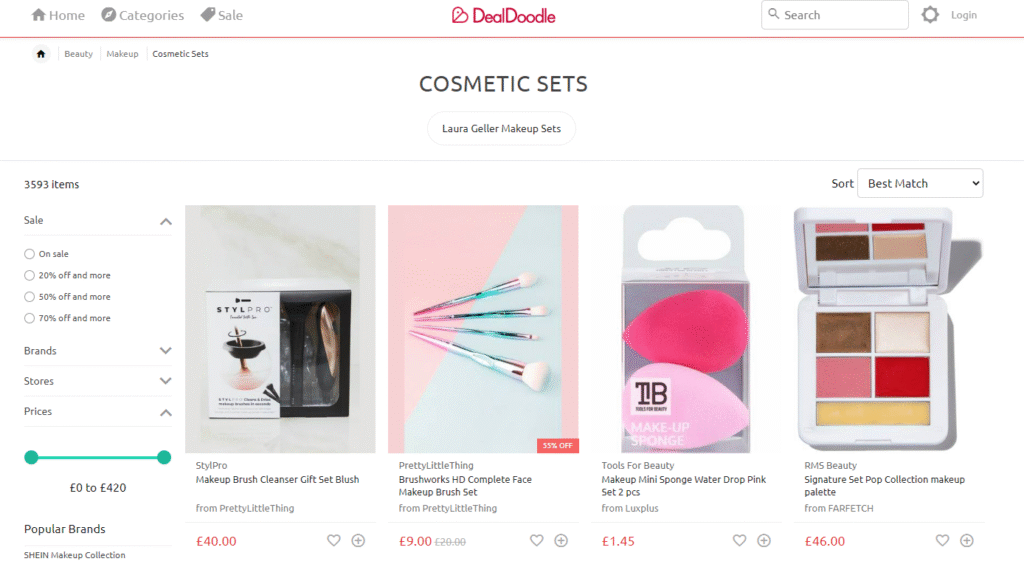Image resolution: width=1024 pixels, height=567 pixels.
Task: Open the RMS Beauty palette thumbnail
Action: (x=889, y=329)
